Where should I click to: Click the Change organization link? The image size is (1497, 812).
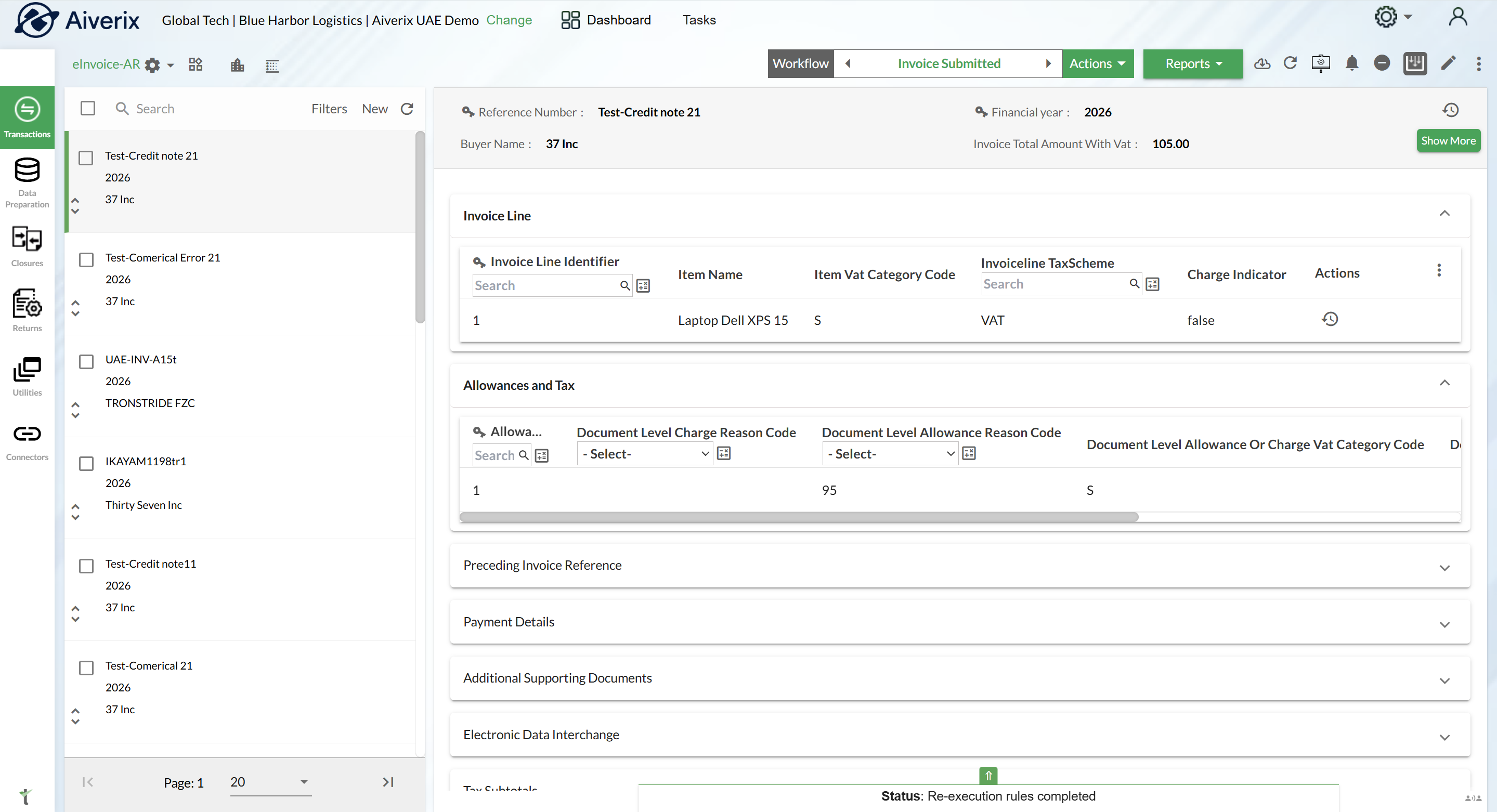click(x=509, y=20)
